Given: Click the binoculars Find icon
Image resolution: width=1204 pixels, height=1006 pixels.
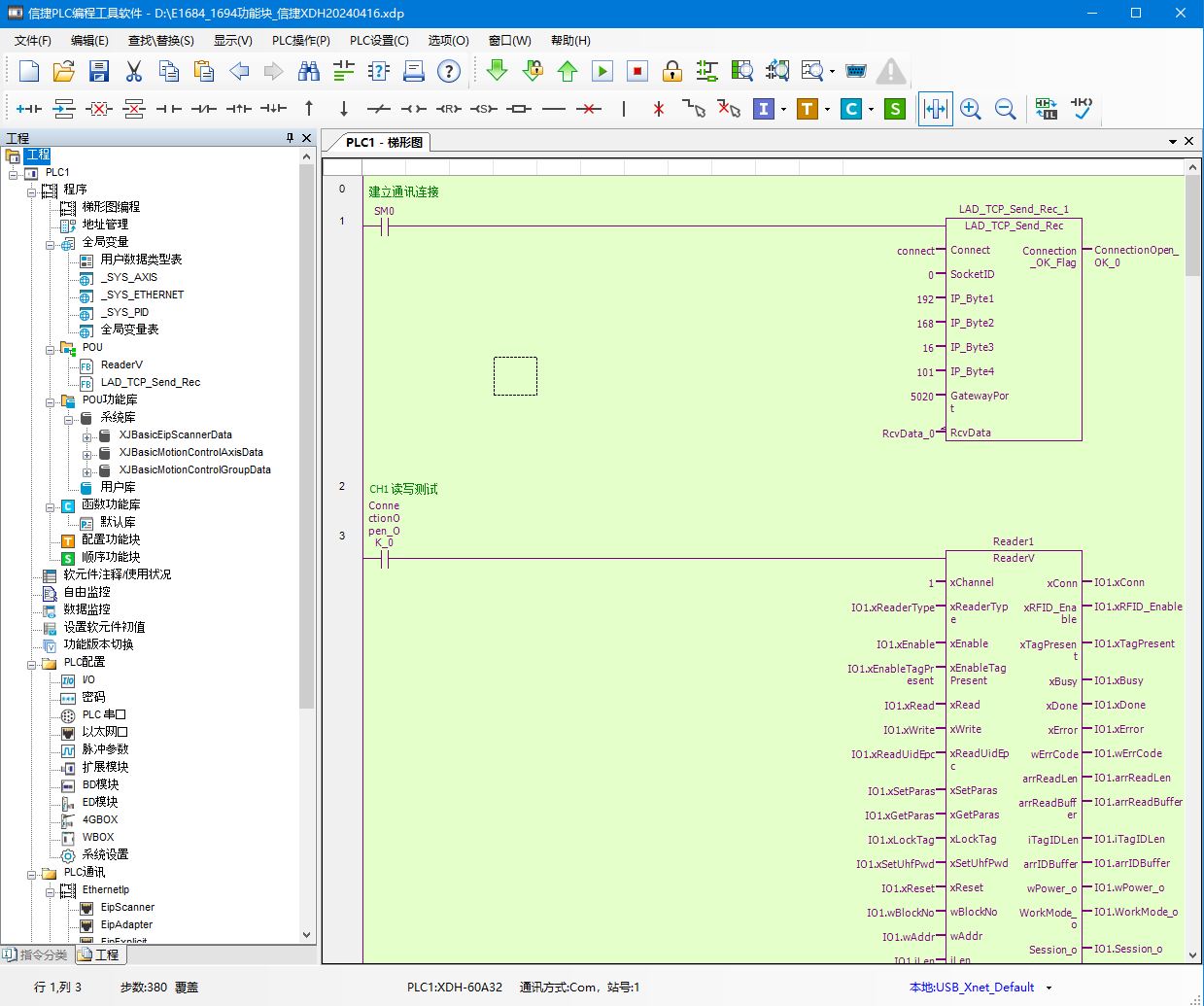Looking at the screenshot, I should [x=309, y=71].
